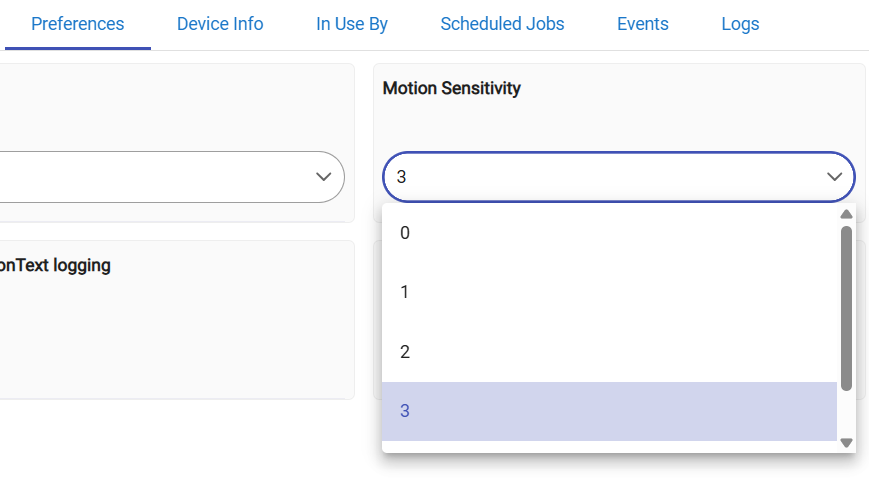Click the Motion Sensitivity combo box showing 3
This screenshot has height=487, width=869.
coord(600,177)
